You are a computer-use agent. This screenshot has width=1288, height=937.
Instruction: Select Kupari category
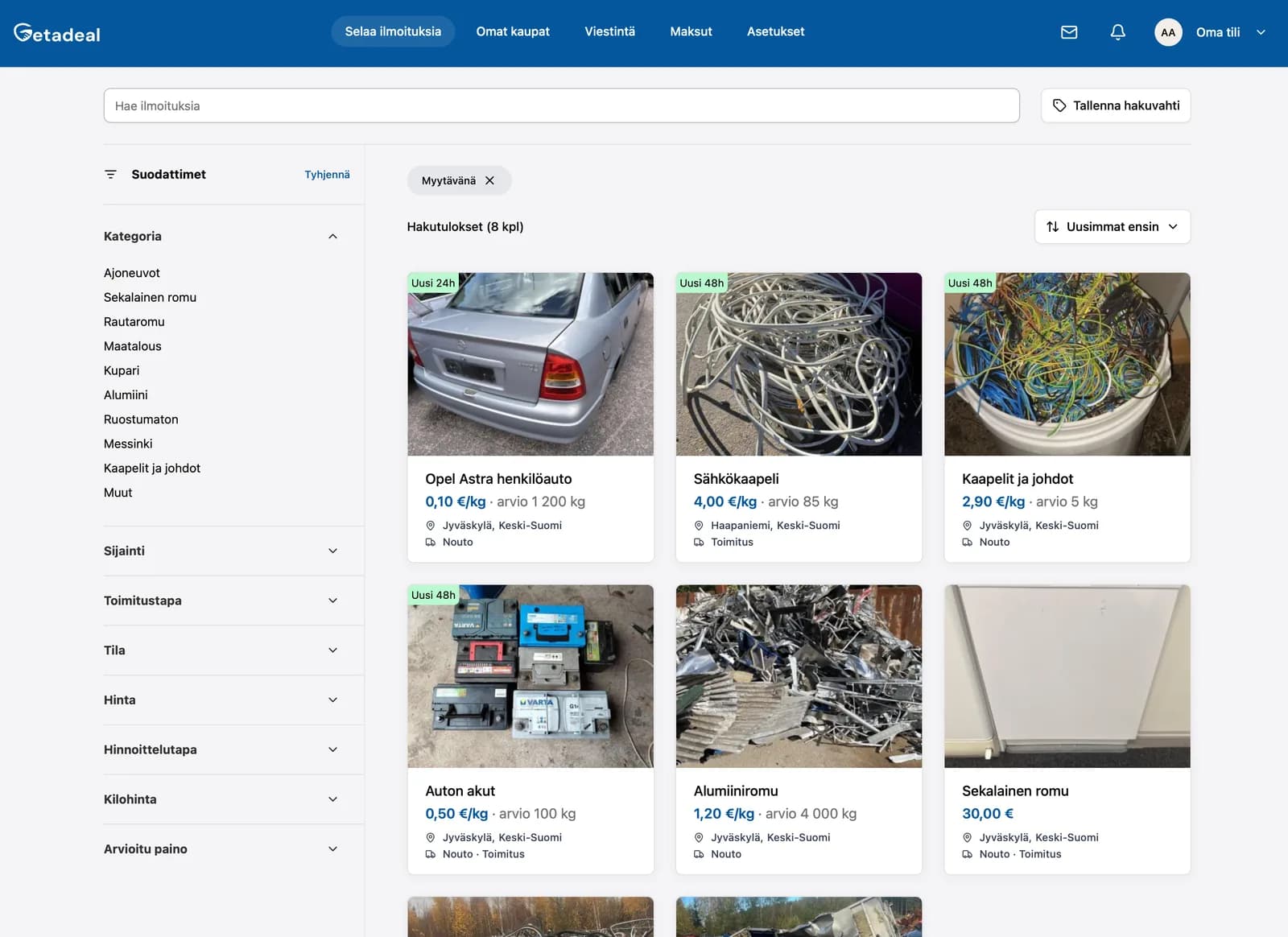(122, 370)
